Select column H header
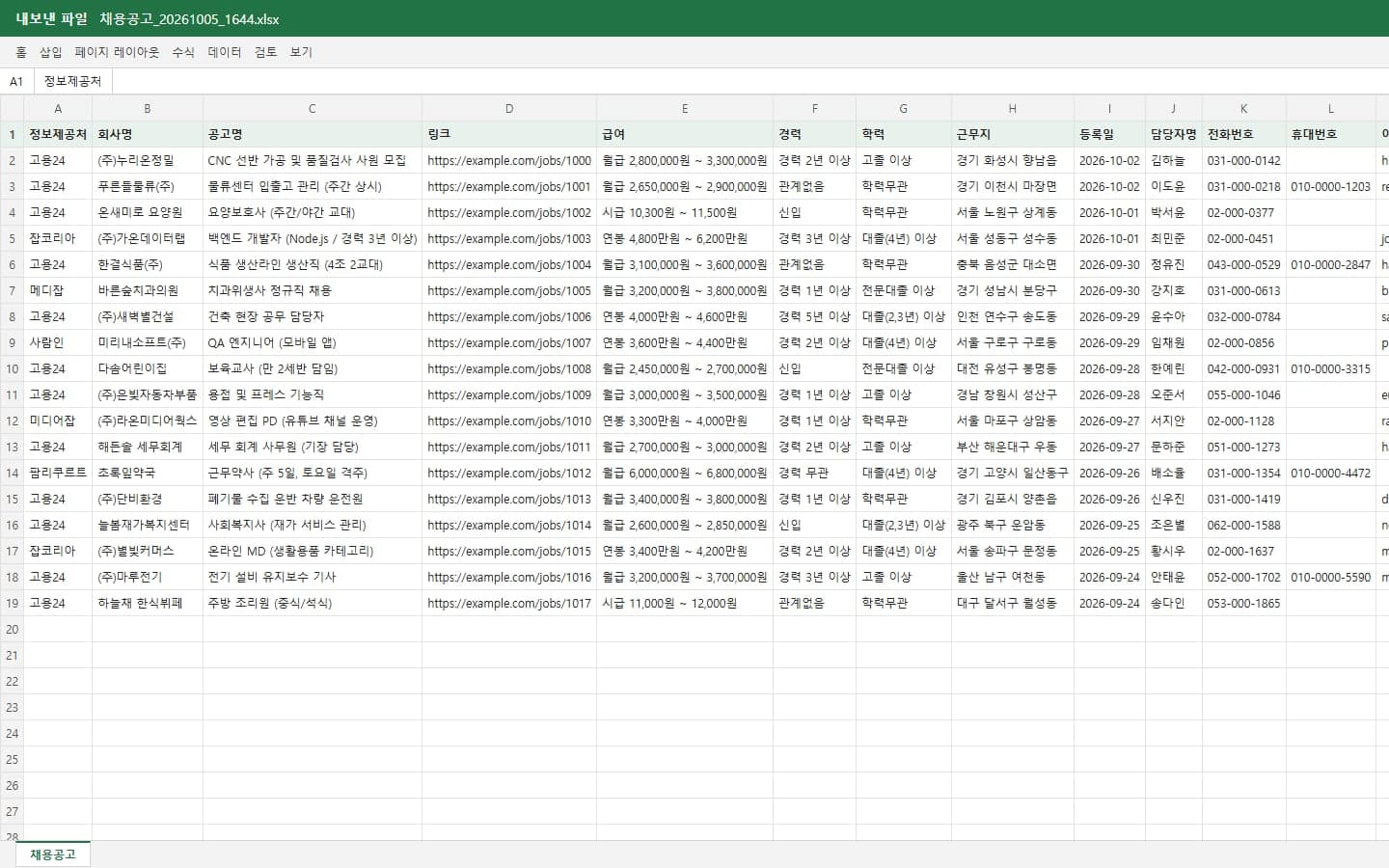This screenshot has height=868, width=1389. click(x=1013, y=109)
